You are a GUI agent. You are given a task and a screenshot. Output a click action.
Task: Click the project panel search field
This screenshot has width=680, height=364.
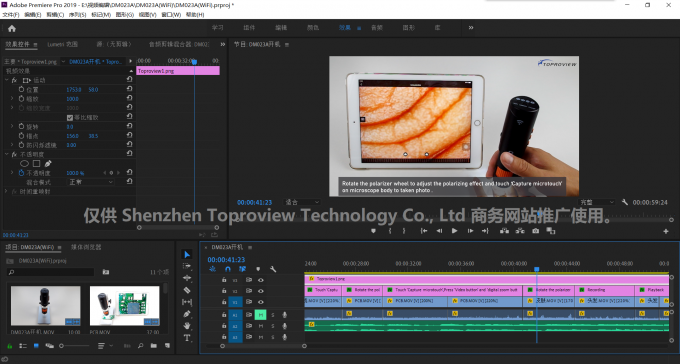click(x=51, y=272)
